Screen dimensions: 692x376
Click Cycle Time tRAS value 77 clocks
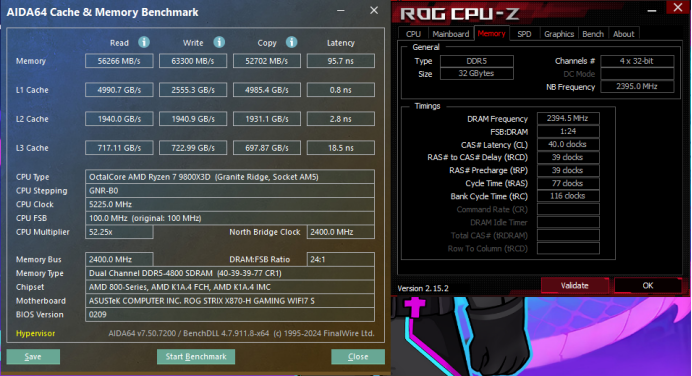(568, 183)
